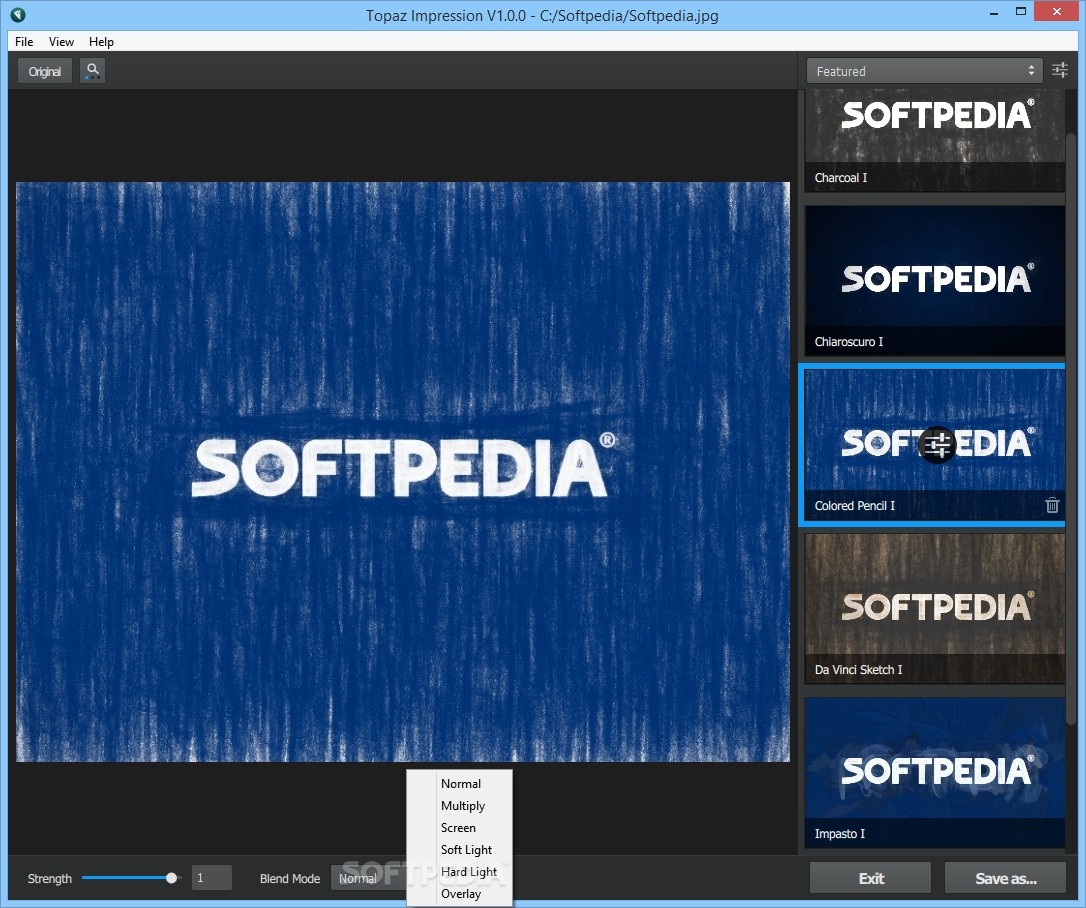The height and width of the screenshot is (908, 1086).
Task: Open the preset settings sliders icon
Action: coord(1060,71)
